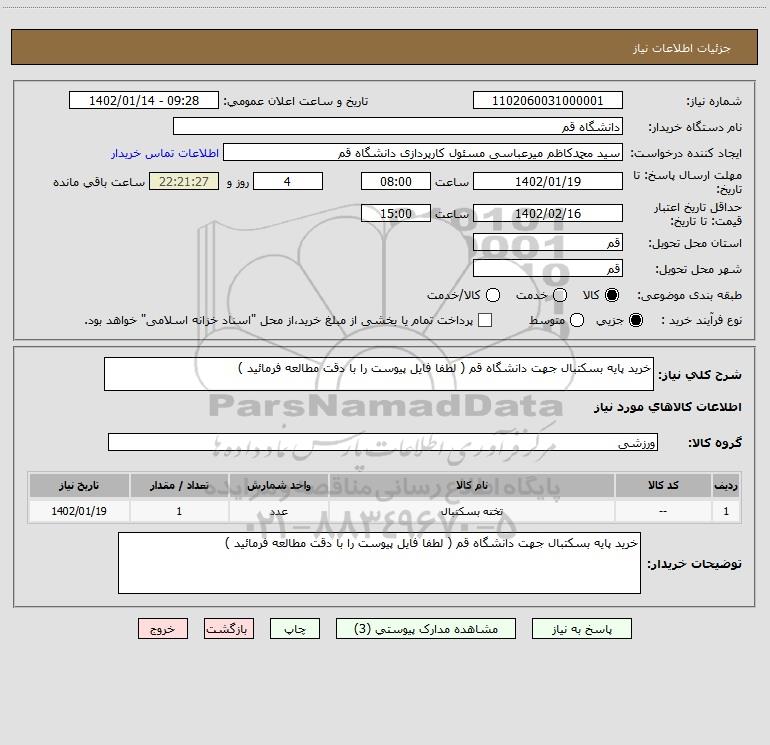Image resolution: width=770 pixels, height=745 pixels.
Task: Click the row number 1 cell
Action: [726, 511]
